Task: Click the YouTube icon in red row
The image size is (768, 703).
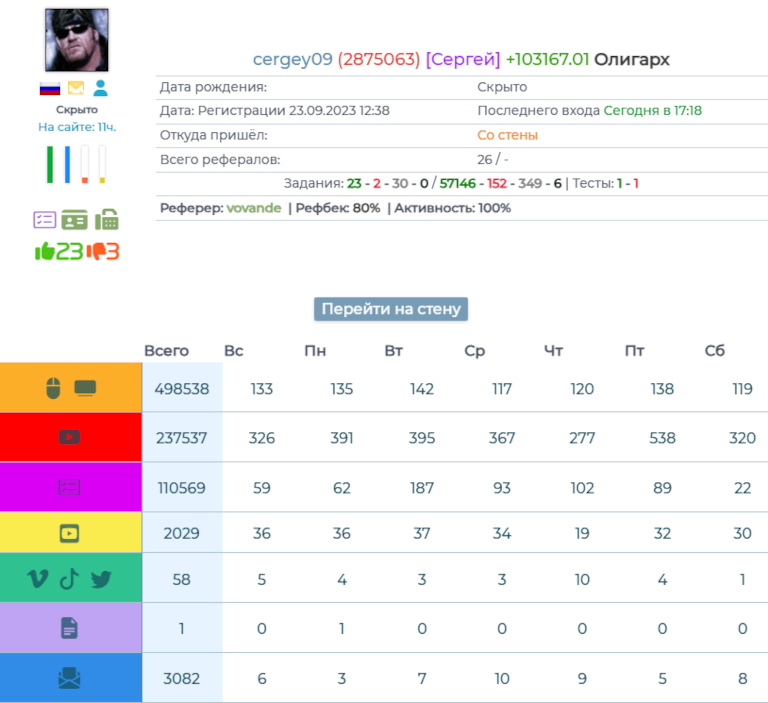Action: coord(69,437)
